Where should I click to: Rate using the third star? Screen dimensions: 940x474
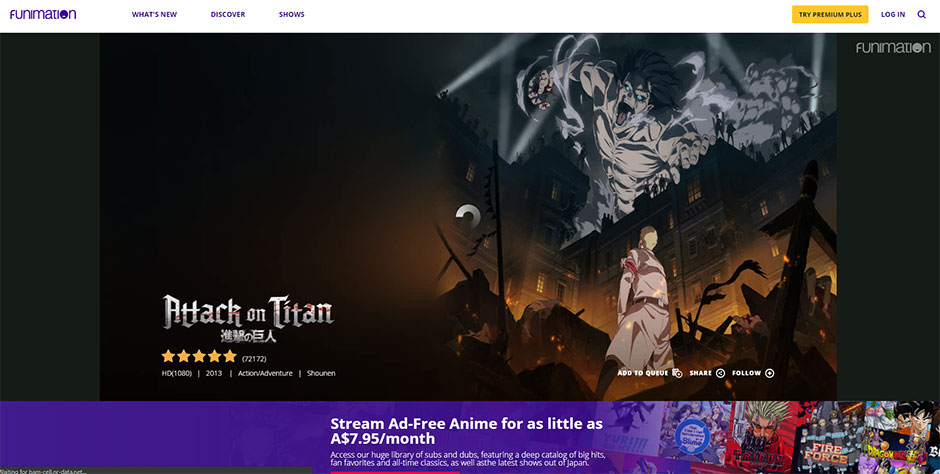(x=199, y=357)
